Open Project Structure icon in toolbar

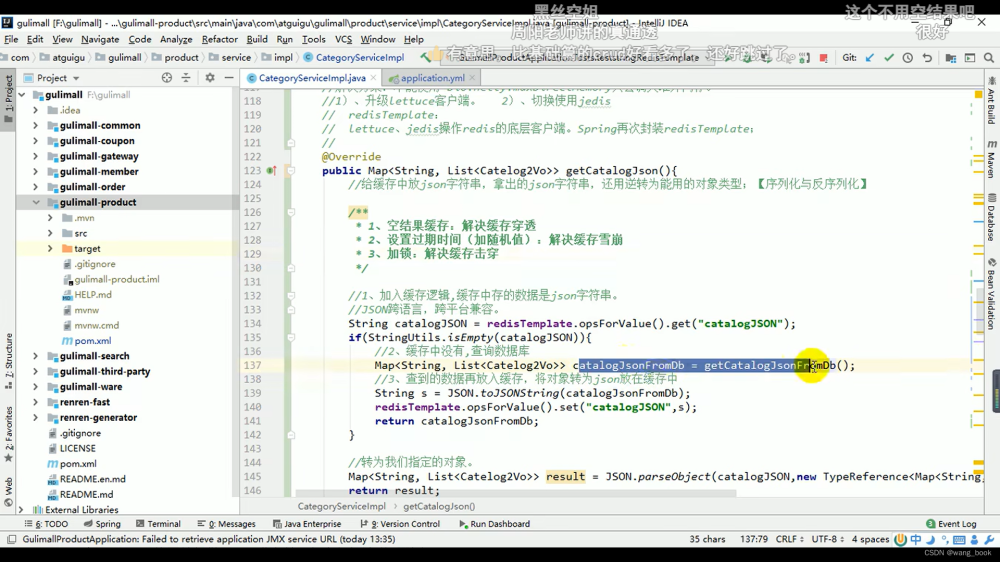(x=950, y=57)
